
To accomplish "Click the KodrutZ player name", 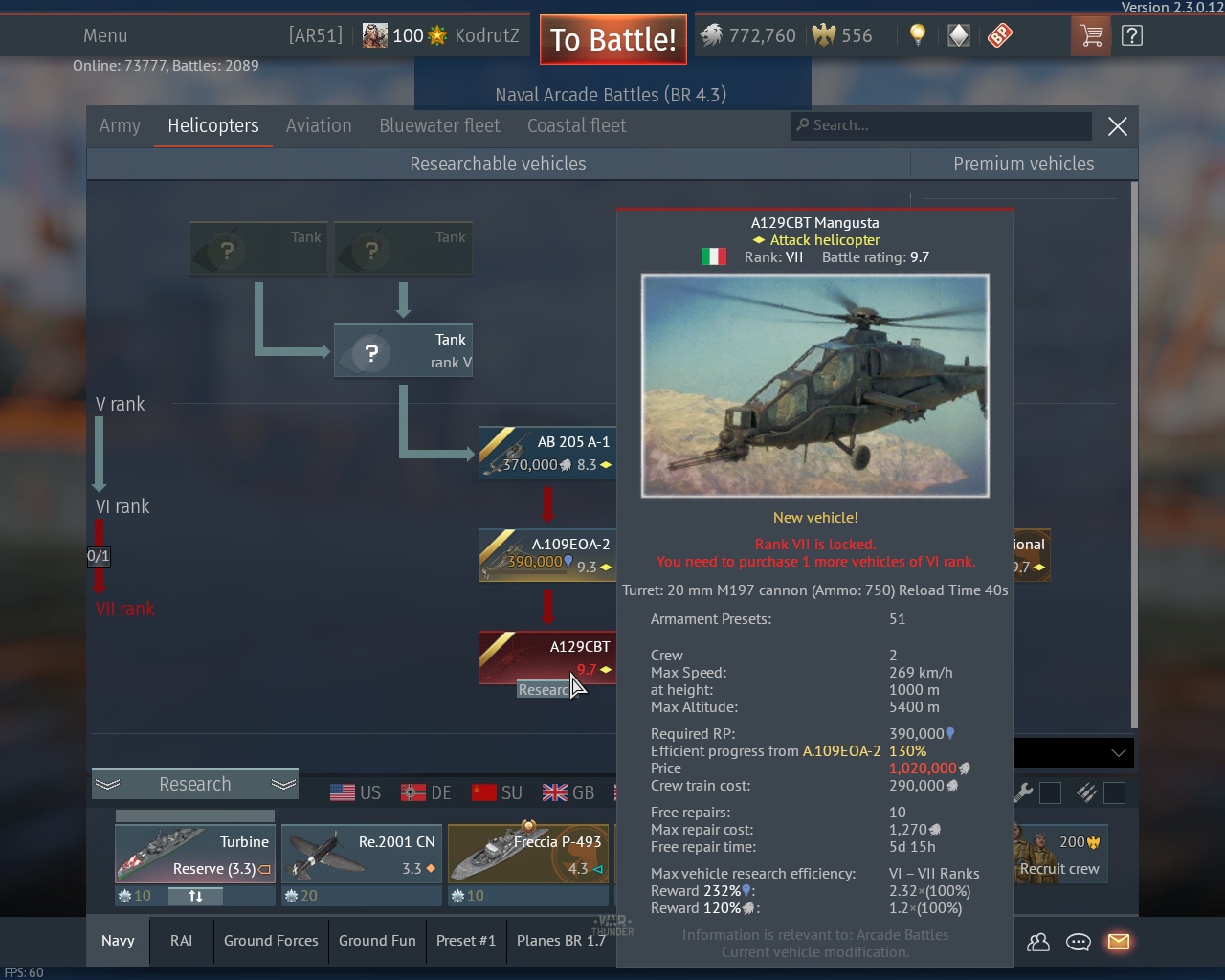I will 487,36.
